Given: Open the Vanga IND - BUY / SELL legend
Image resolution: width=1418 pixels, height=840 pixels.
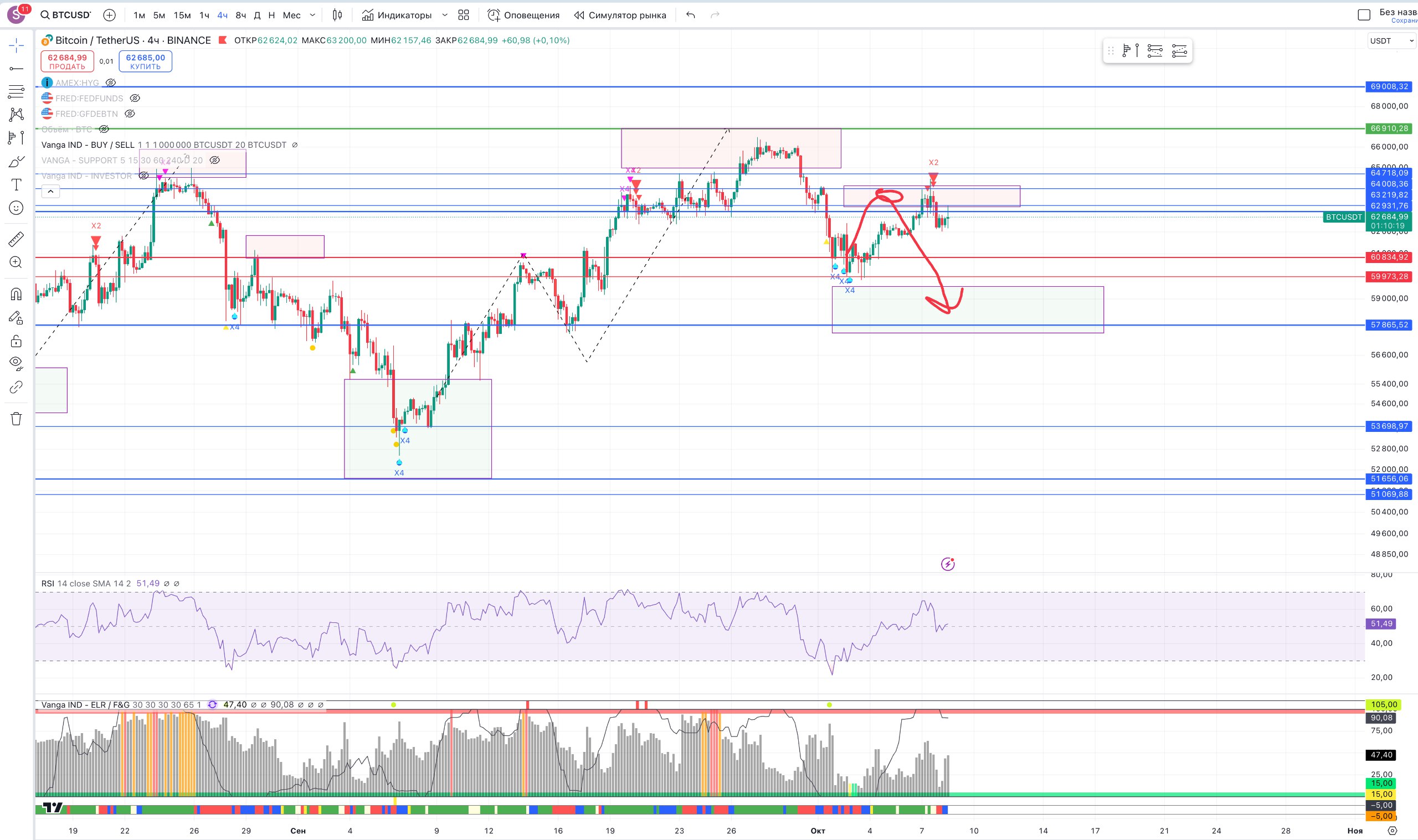Looking at the screenshot, I should click(x=164, y=145).
